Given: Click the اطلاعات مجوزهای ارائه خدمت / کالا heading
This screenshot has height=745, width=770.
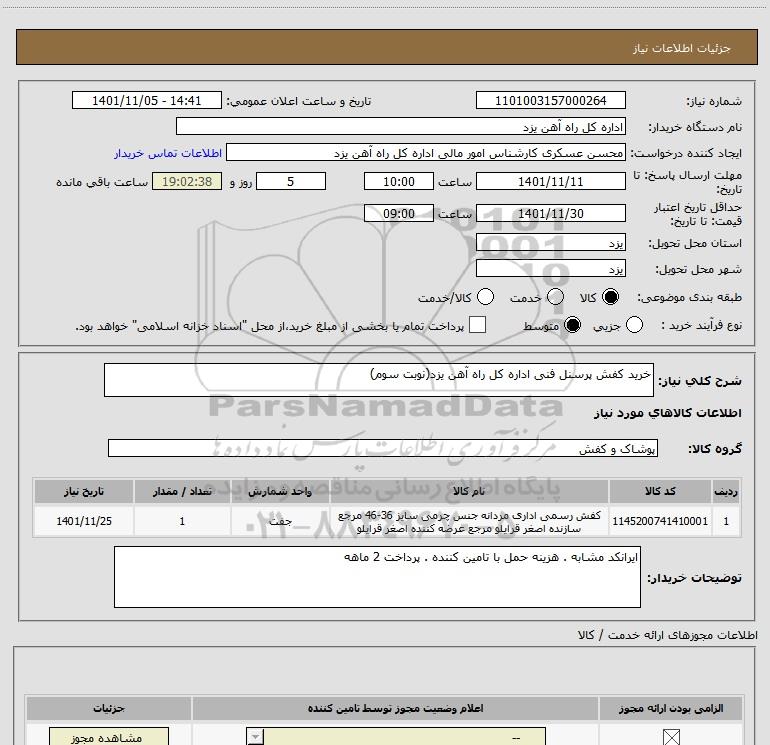Looking at the screenshot, I should (668, 635).
